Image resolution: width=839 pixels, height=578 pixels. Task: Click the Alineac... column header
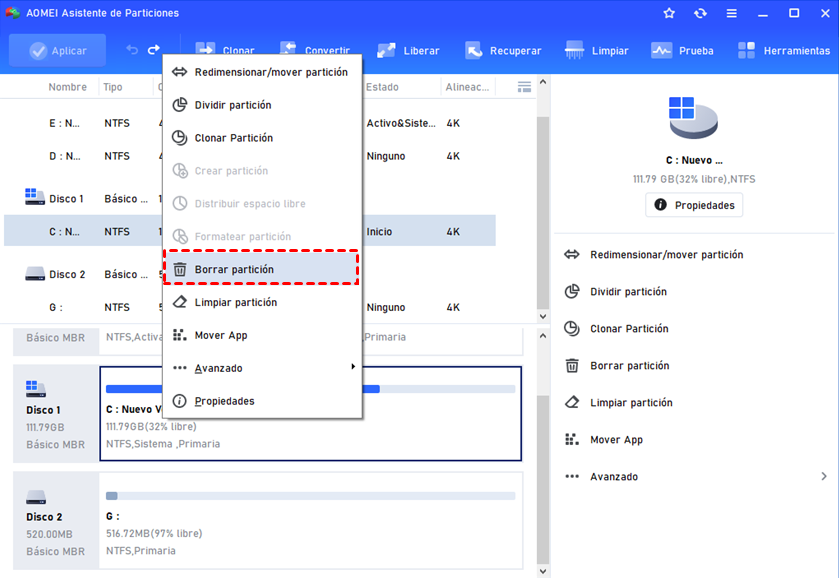click(x=467, y=87)
